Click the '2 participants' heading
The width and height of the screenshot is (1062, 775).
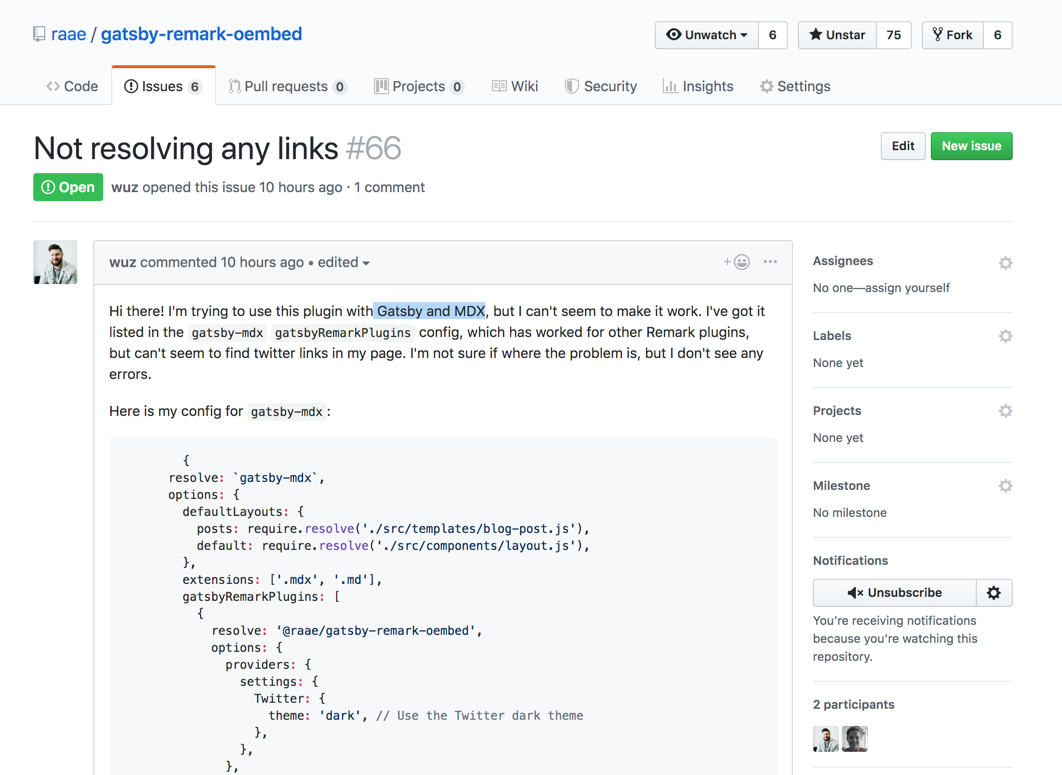pos(853,705)
